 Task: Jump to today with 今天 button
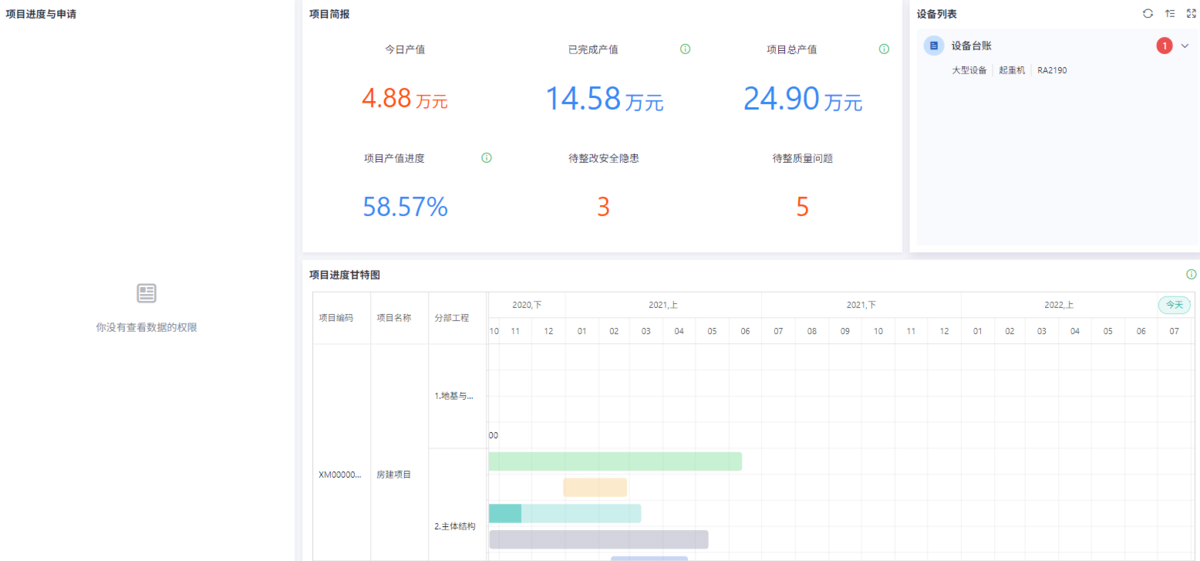point(1174,305)
